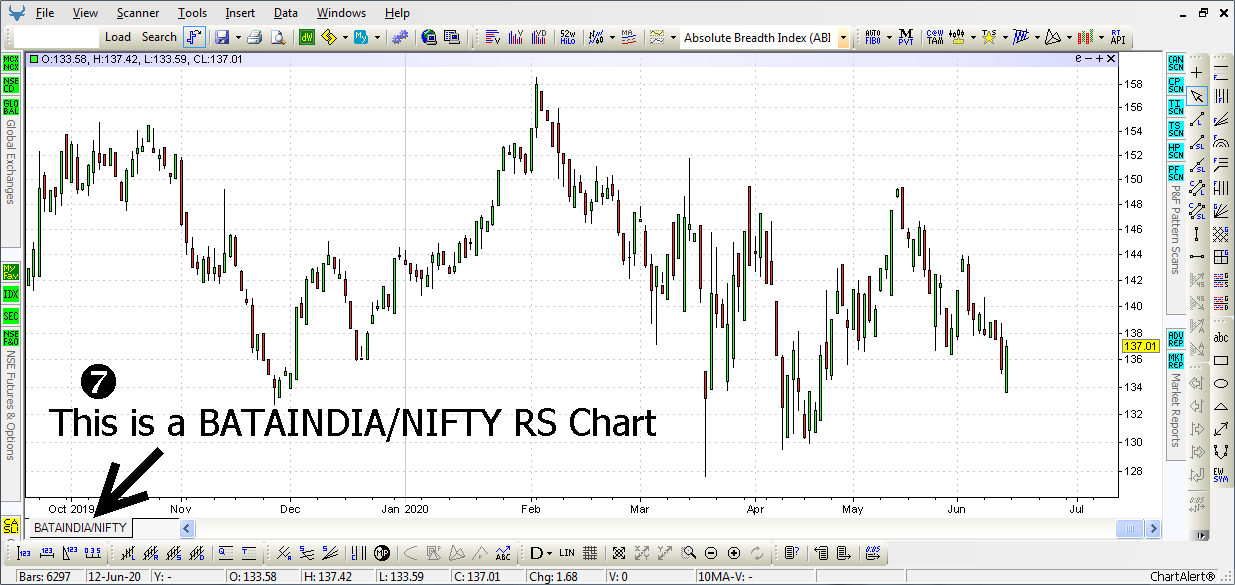Toggle the LIN linear scale button
This screenshot has width=1235, height=585.
pos(567,553)
